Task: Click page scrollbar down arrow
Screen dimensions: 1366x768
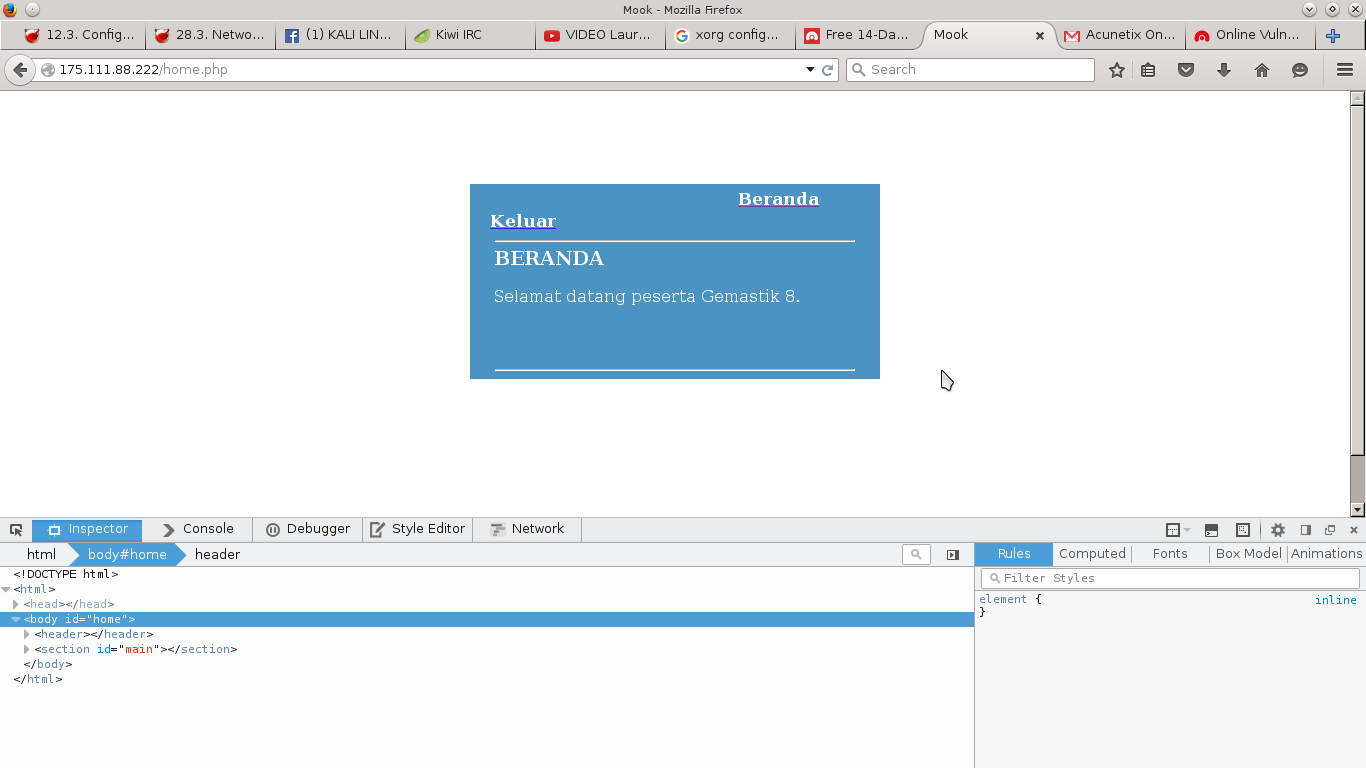Action: tap(1357, 510)
